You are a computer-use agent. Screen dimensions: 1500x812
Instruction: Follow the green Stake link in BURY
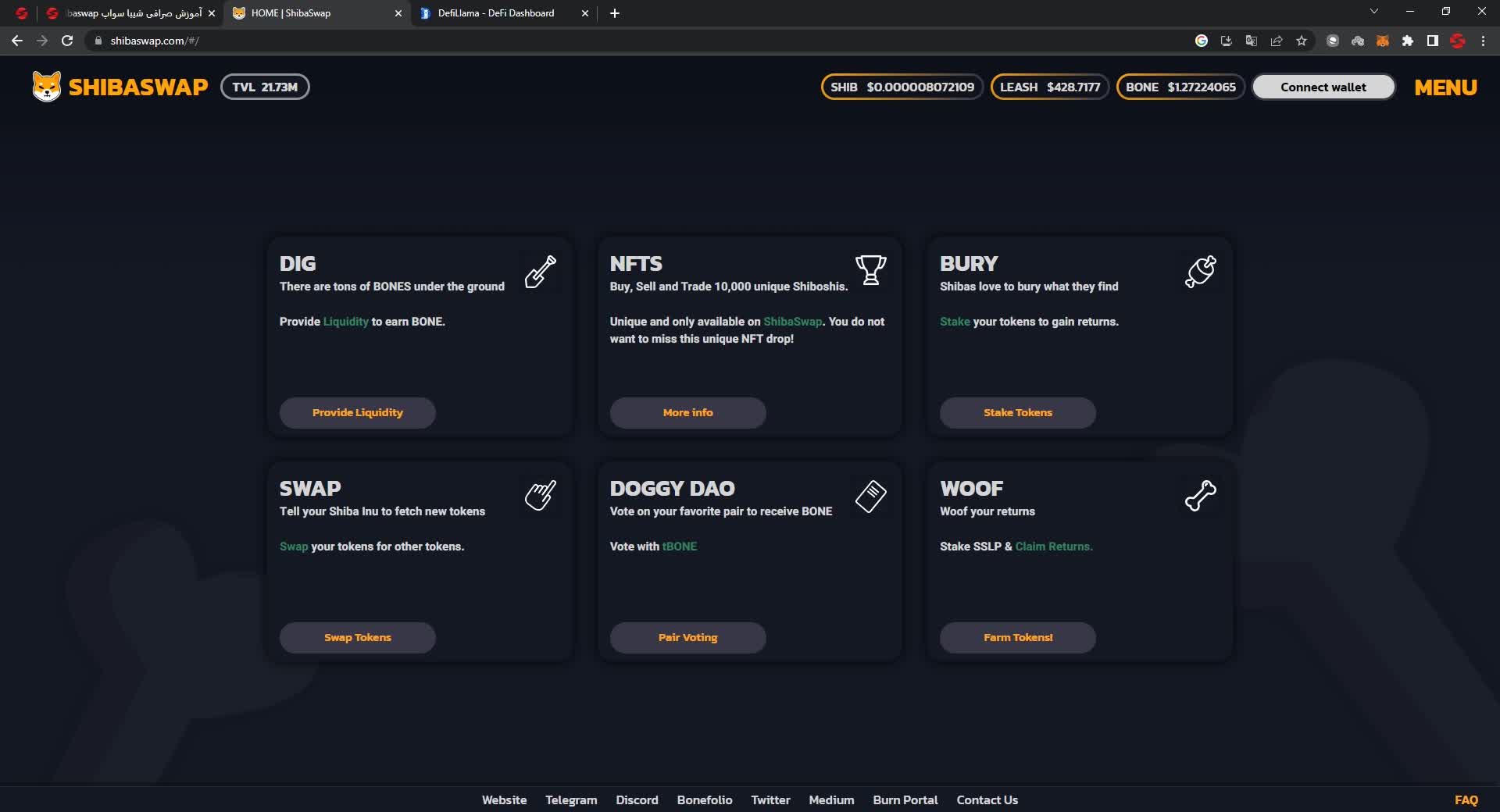click(x=955, y=322)
